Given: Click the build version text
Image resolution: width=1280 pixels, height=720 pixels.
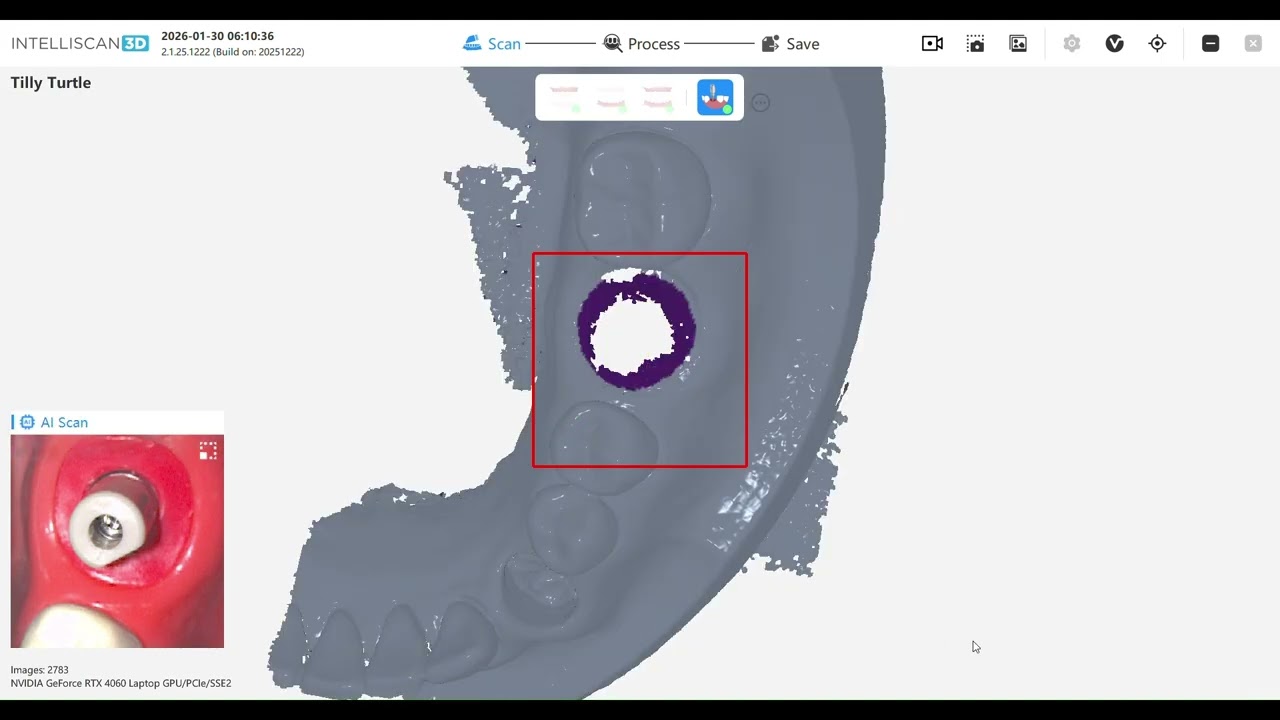Looking at the screenshot, I should point(233,52).
